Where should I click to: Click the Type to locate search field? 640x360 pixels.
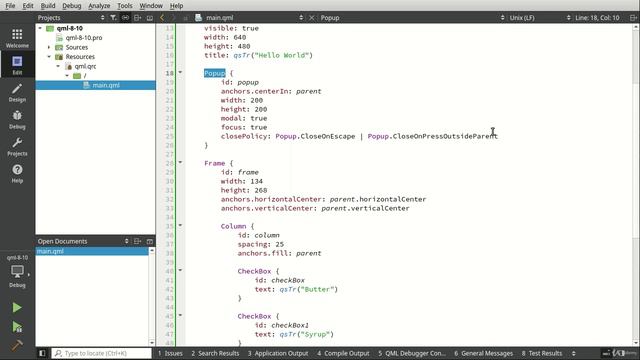pyautogui.click(x=102, y=353)
